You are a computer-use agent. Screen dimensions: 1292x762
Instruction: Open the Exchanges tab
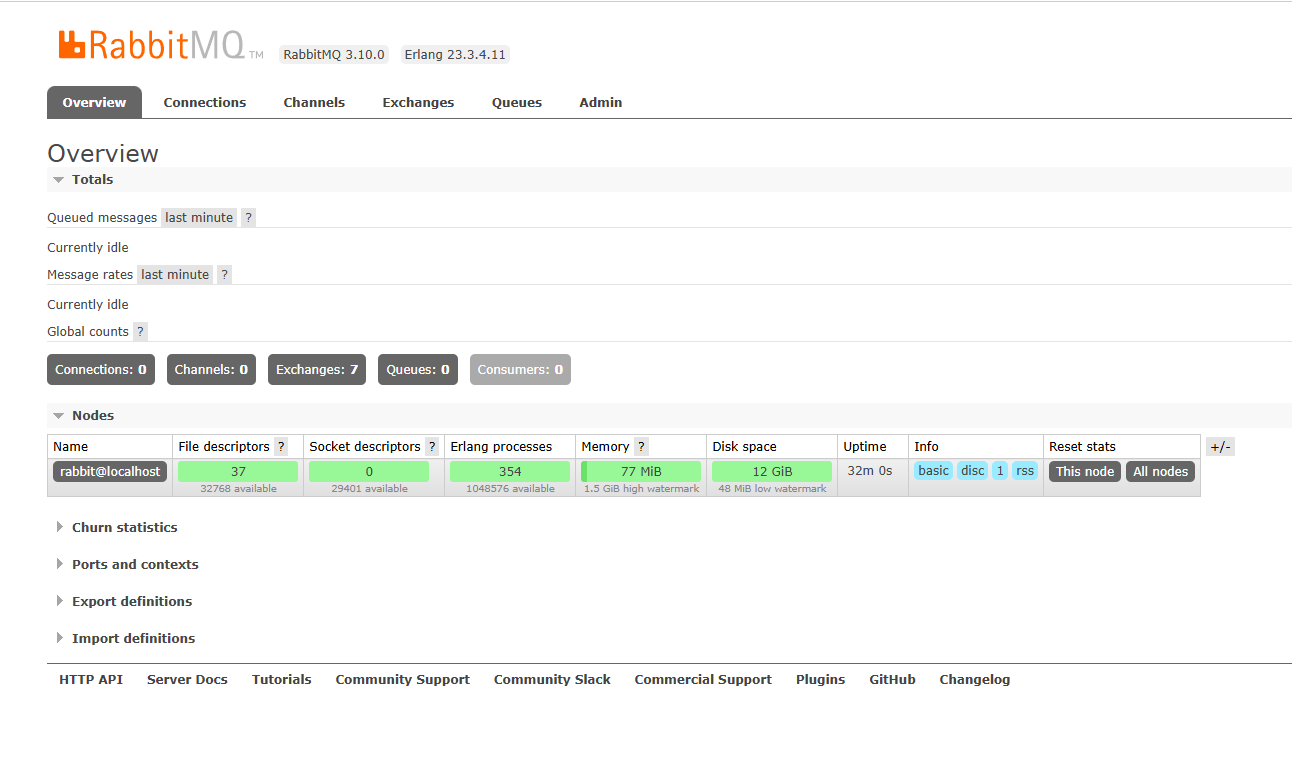[x=418, y=102]
